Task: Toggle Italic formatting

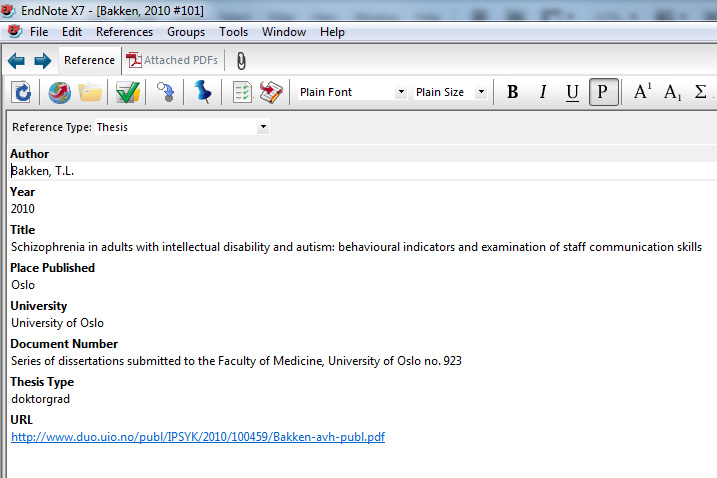Action: point(543,92)
